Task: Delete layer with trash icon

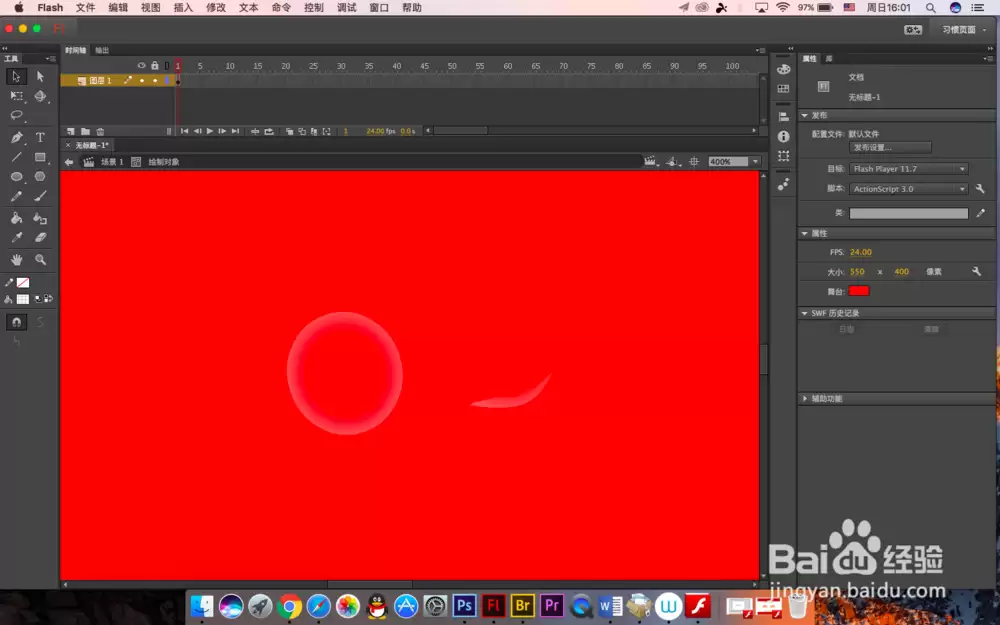Action: click(100, 131)
